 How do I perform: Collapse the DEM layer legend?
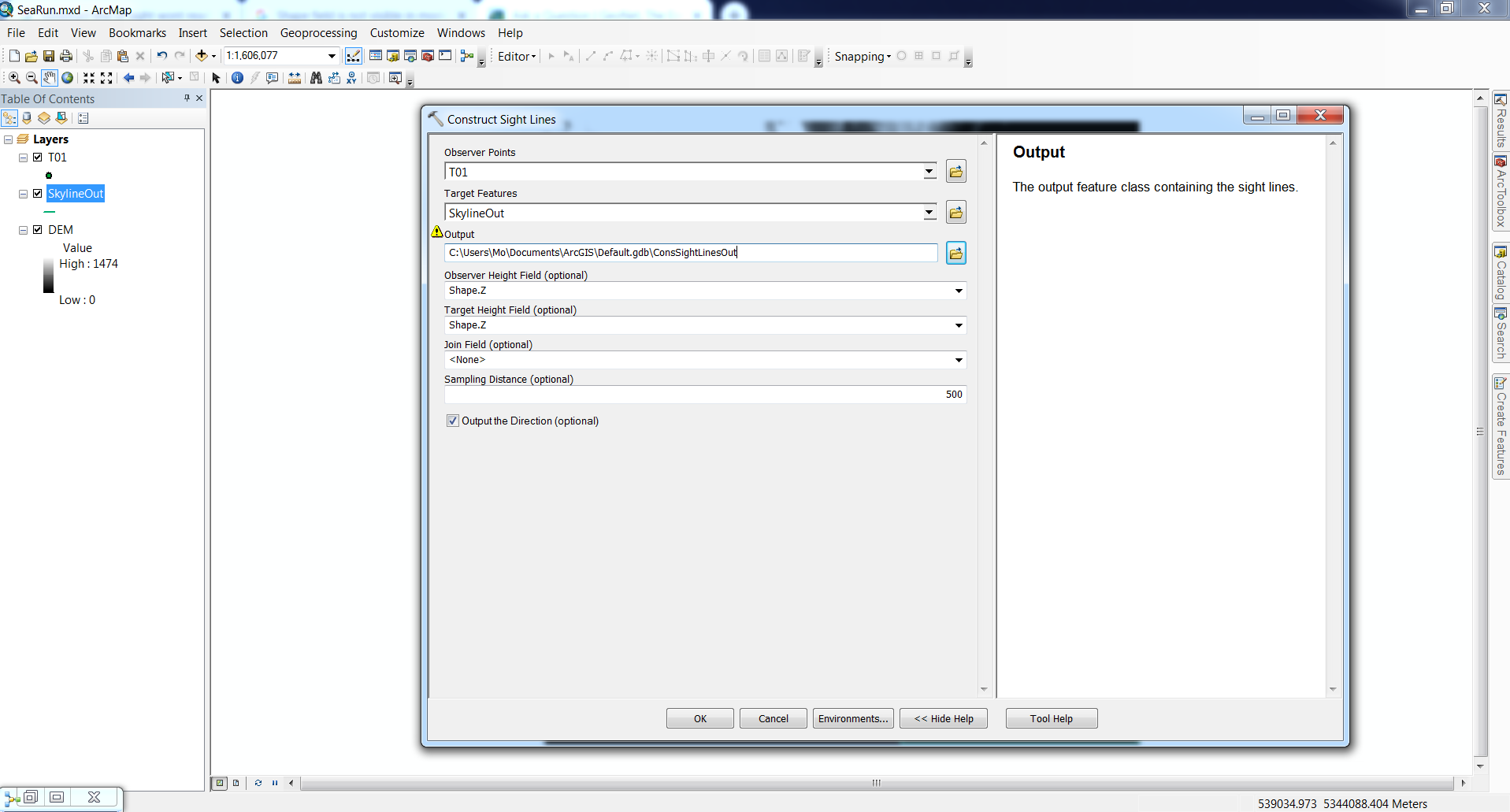24,230
